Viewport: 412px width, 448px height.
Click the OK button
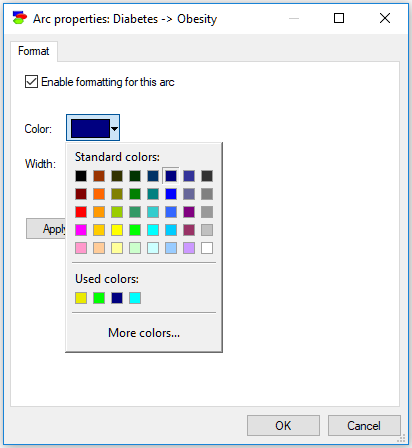(x=283, y=425)
